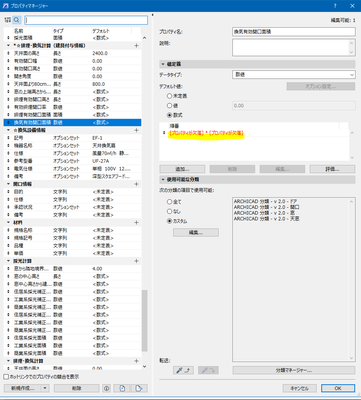The width and height of the screenshot is (361, 400).
Task: Grab the reorder handle of the 天井面の高さ 2400.0 row
Action: [x=8, y=53]
